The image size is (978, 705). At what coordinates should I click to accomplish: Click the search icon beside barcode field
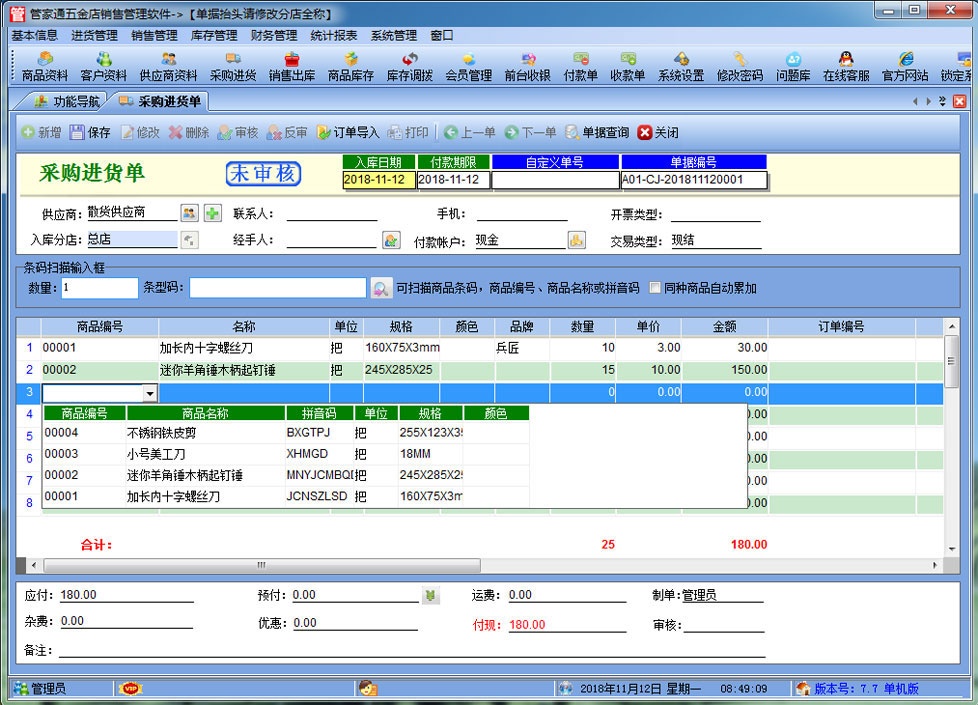click(x=381, y=288)
